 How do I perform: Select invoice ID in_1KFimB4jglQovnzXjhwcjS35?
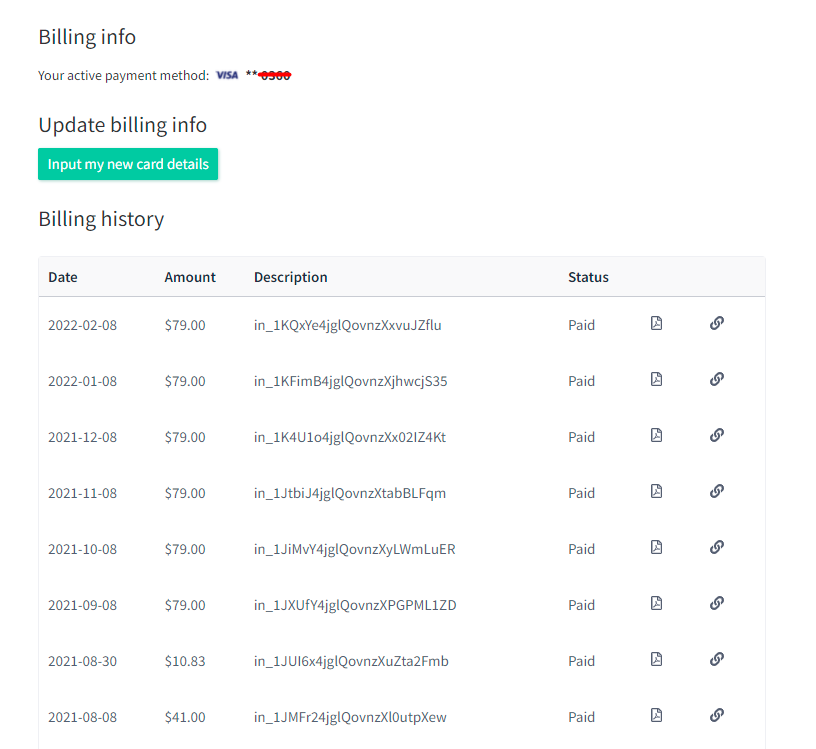coord(351,382)
